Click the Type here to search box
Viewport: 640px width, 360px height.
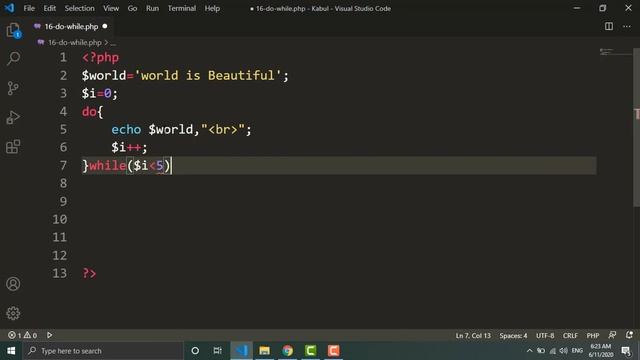(x=103, y=351)
